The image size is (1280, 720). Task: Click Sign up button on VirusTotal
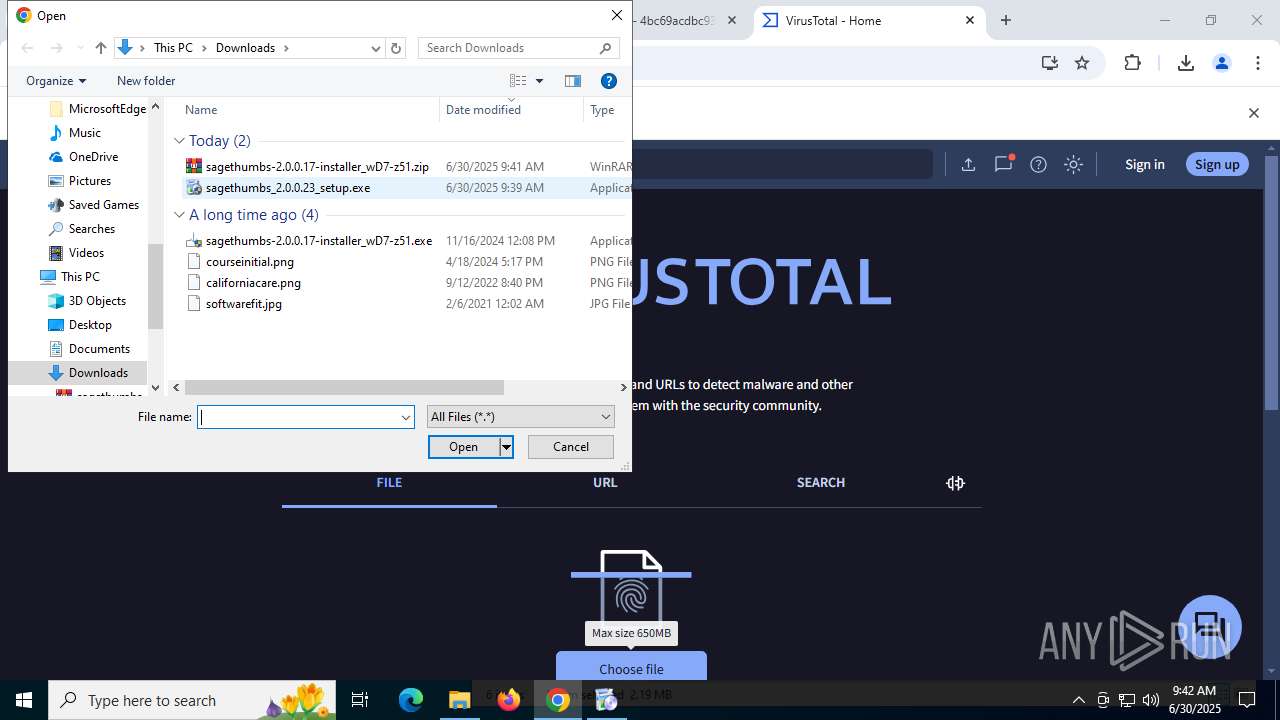[x=1217, y=165]
